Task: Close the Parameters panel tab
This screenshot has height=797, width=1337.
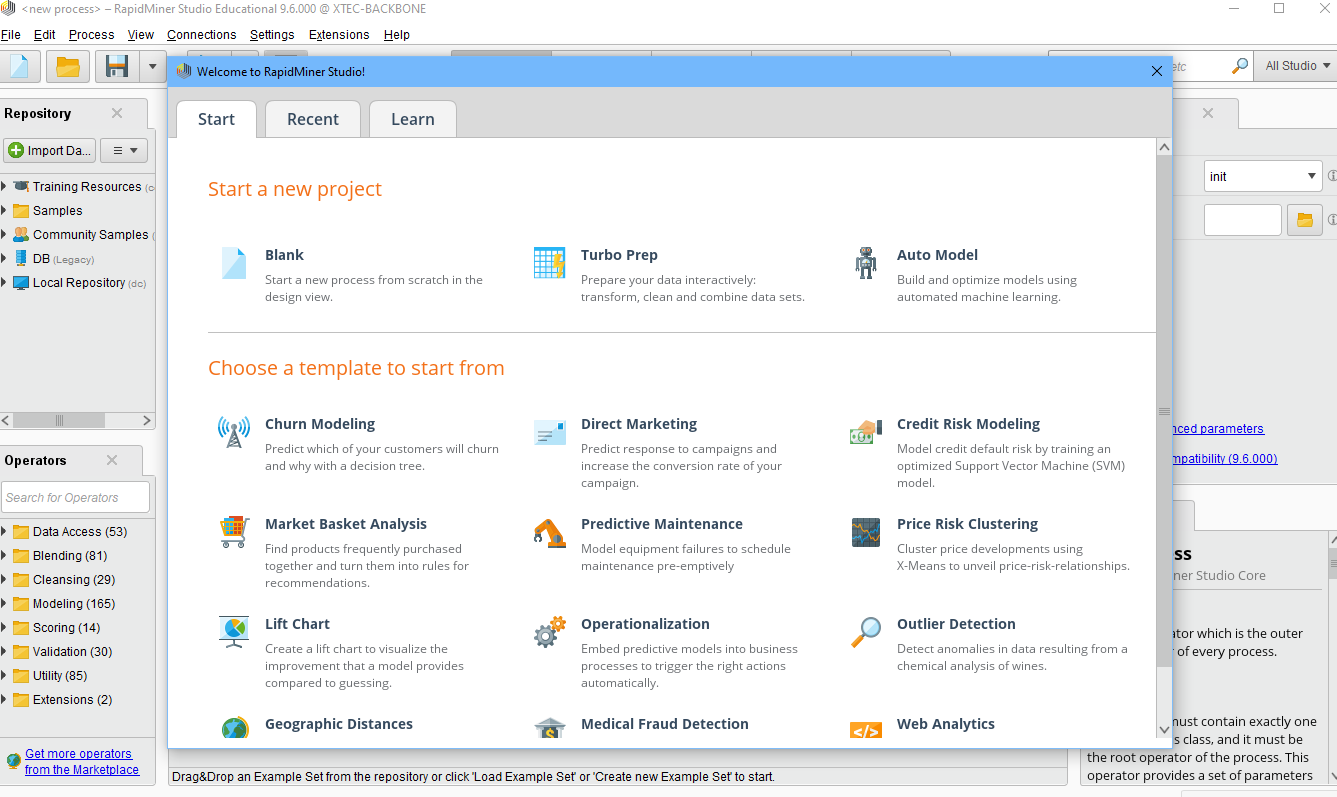Action: pos(1208,113)
